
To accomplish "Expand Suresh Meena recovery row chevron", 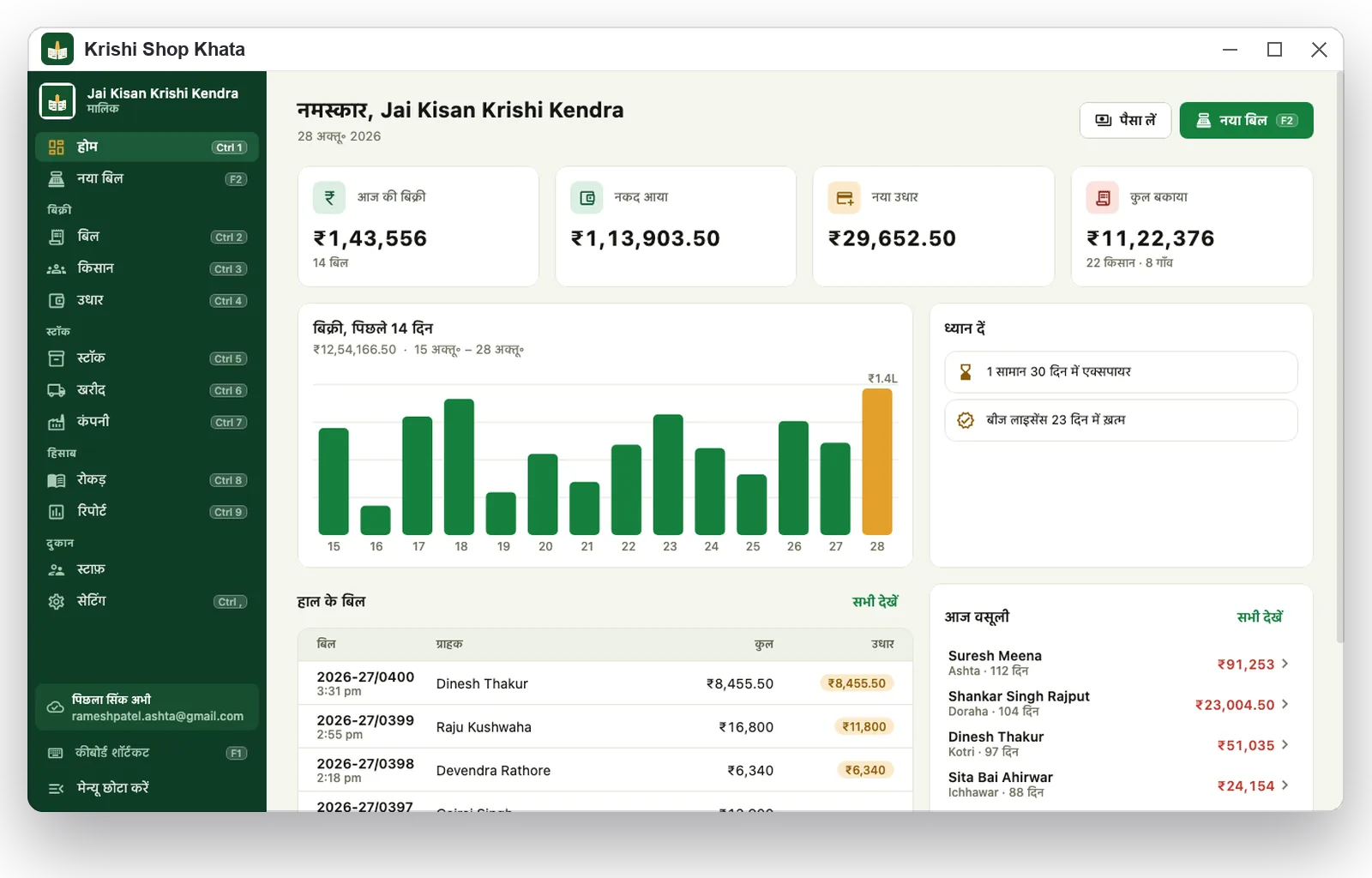I will click(x=1285, y=664).
